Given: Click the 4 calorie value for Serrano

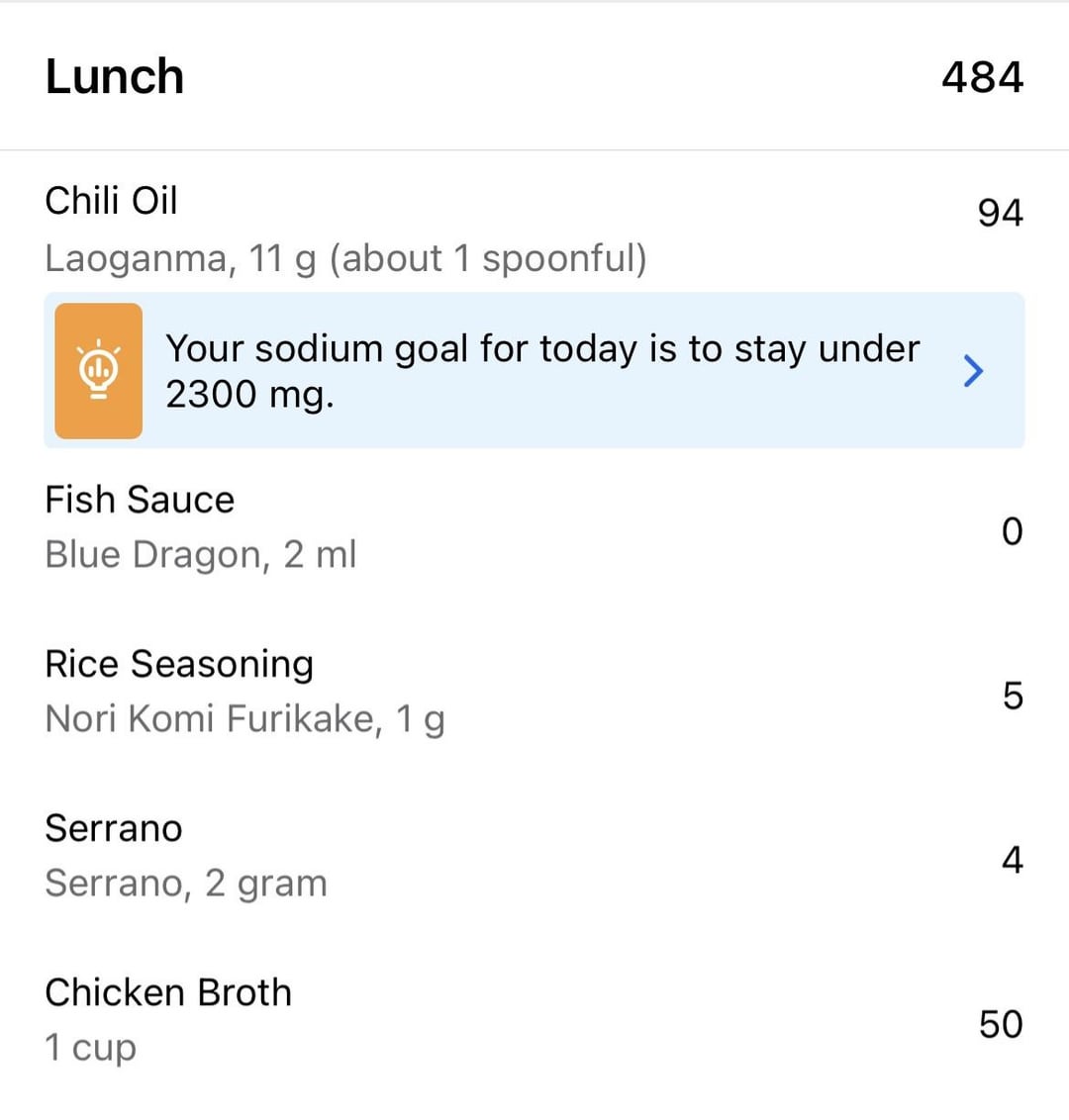Looking at the screenshot, I should [x=1013, y=860].
